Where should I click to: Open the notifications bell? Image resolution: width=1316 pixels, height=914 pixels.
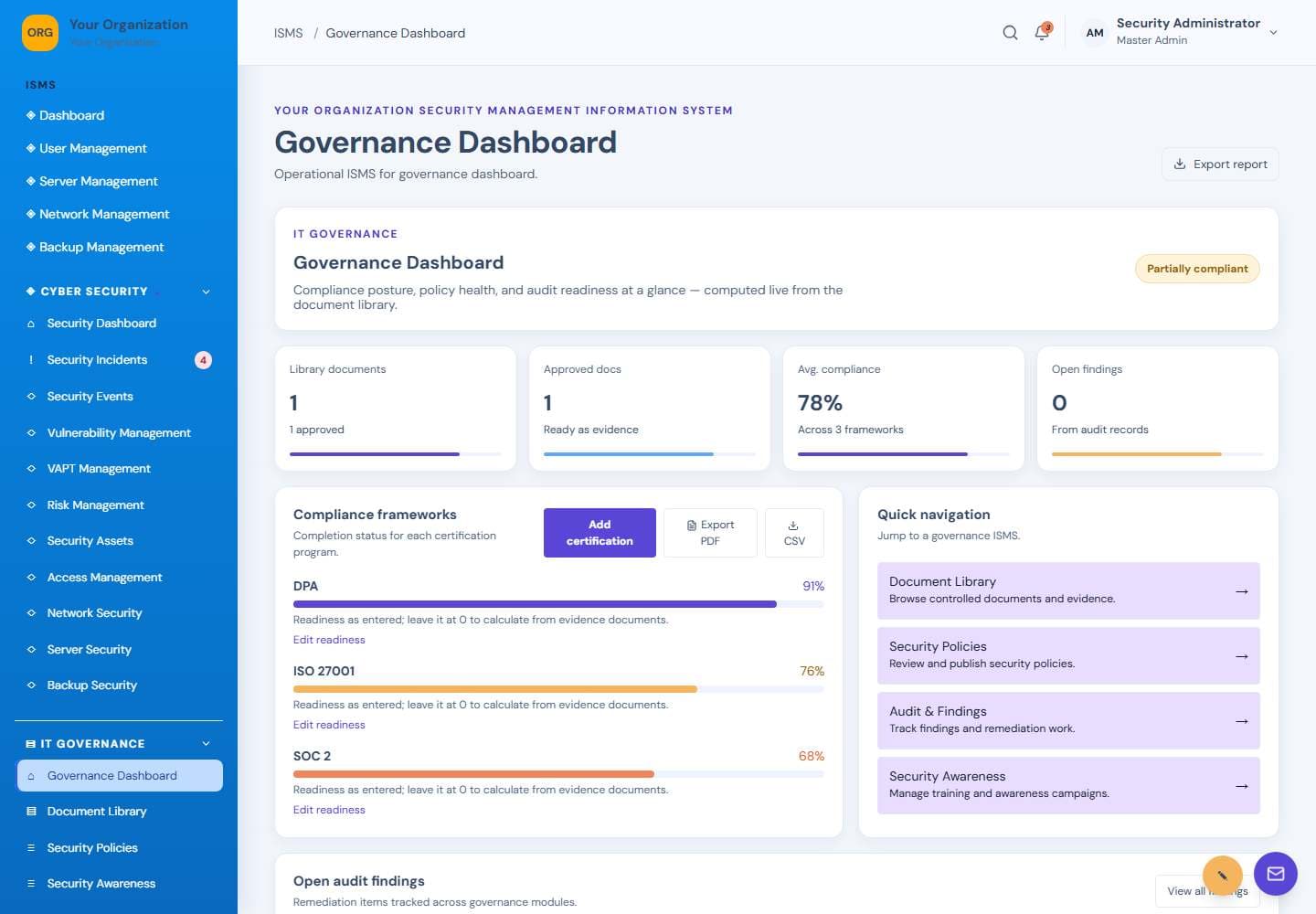1042,33
